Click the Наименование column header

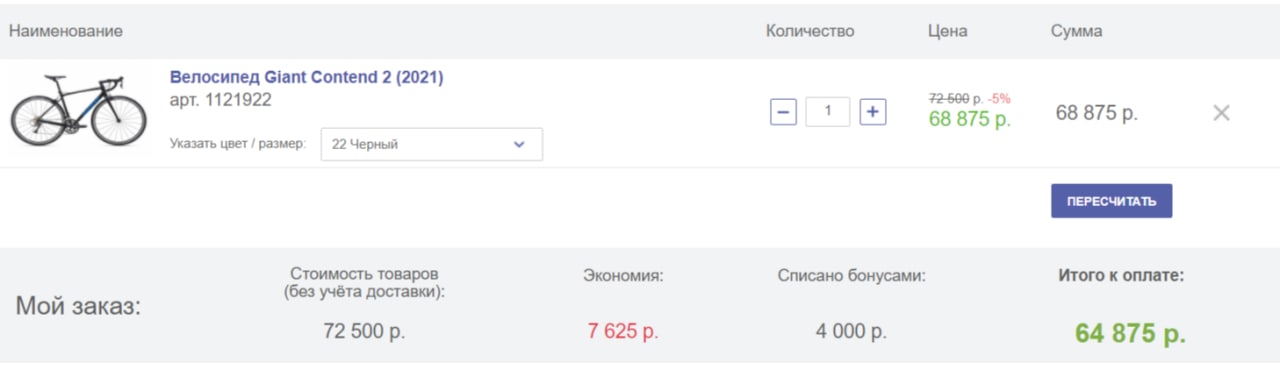[66, 31]
